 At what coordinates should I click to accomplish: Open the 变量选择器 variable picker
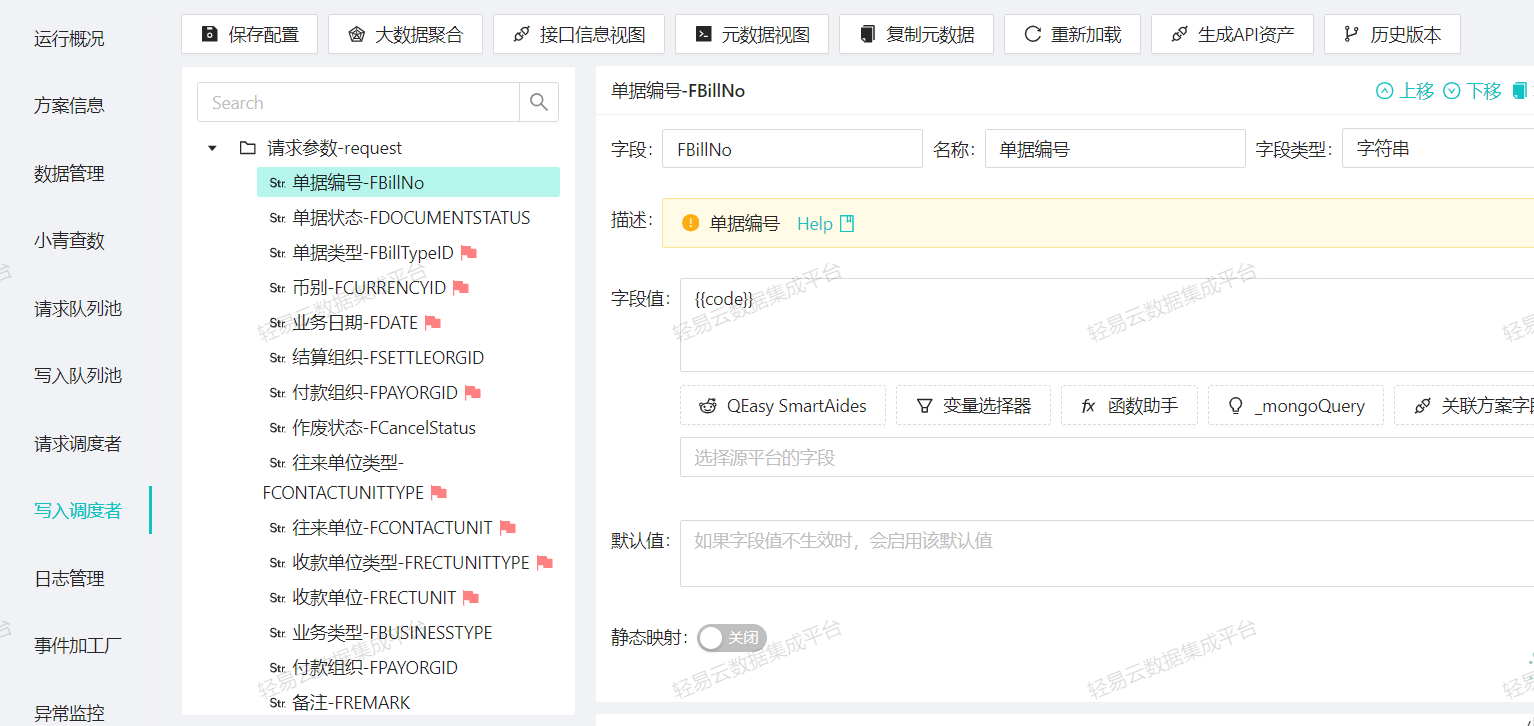click(973, 405)
